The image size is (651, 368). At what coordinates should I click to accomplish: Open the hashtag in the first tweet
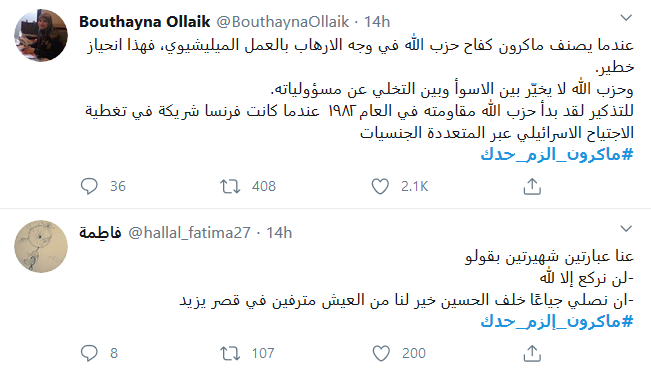[557, 155]
